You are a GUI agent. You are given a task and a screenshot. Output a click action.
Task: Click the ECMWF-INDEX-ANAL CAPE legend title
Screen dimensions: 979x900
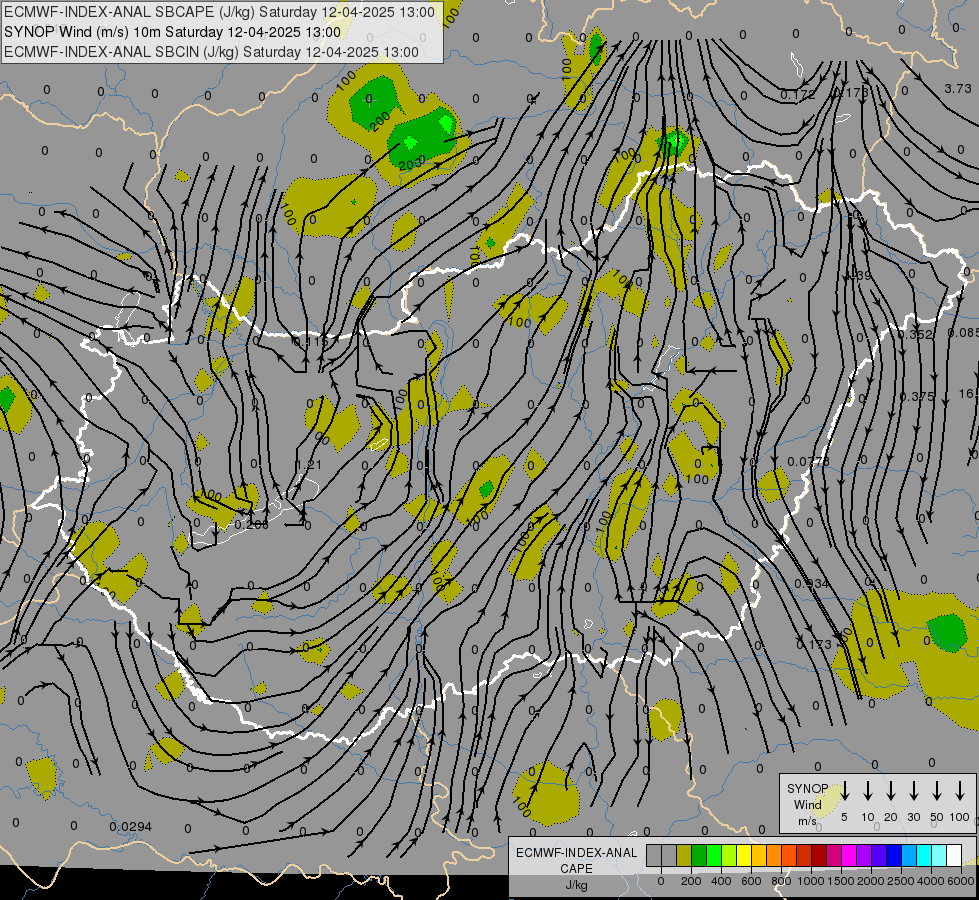point(576,860)
